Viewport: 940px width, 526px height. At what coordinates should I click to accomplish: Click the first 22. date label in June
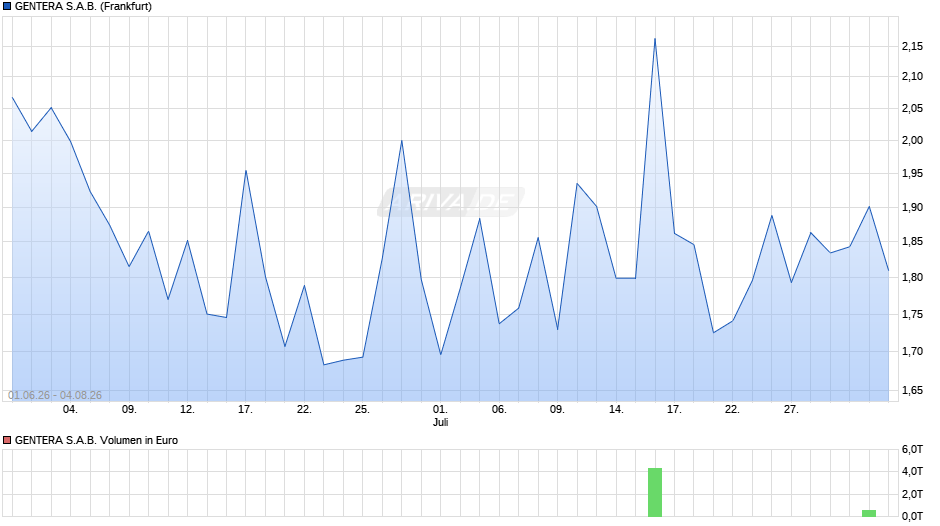tap(304, 410)
